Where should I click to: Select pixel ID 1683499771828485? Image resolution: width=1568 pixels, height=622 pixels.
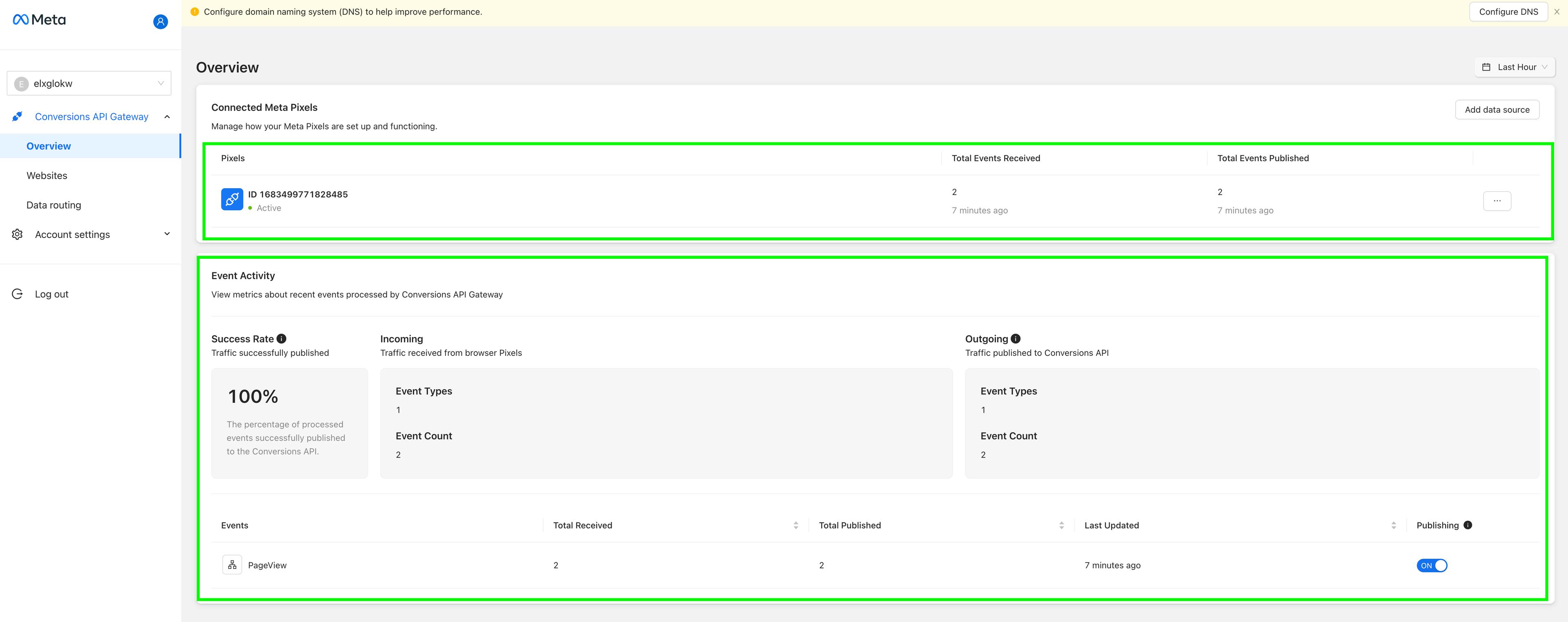[298, 194]
